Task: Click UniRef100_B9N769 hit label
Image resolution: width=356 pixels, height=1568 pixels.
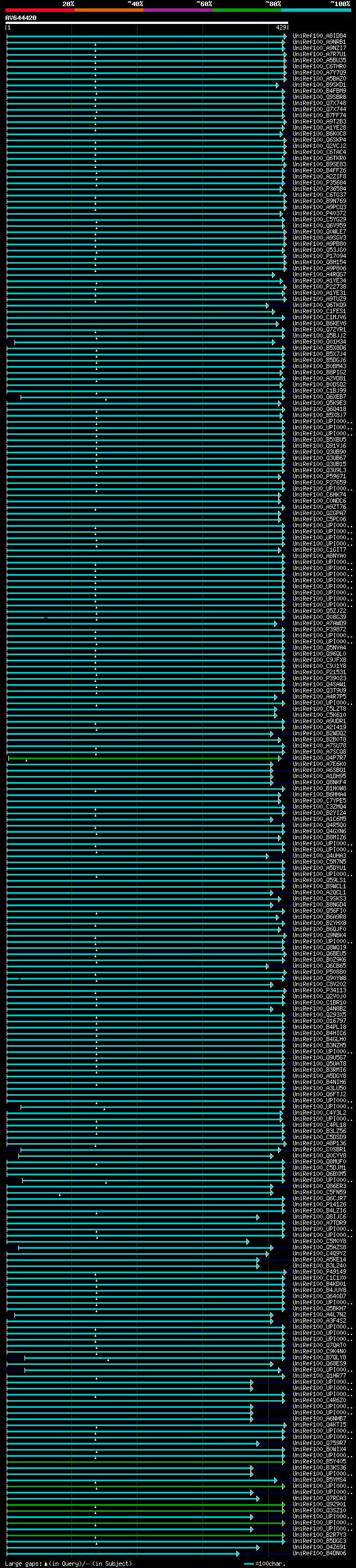Action: tap(319, 201)
